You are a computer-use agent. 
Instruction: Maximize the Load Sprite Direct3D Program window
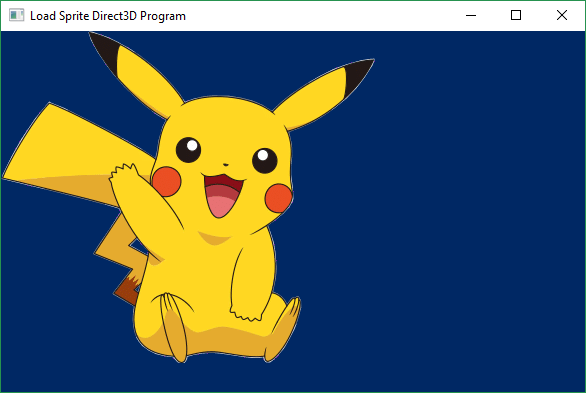pyautogui.click(x=516, y=15)
